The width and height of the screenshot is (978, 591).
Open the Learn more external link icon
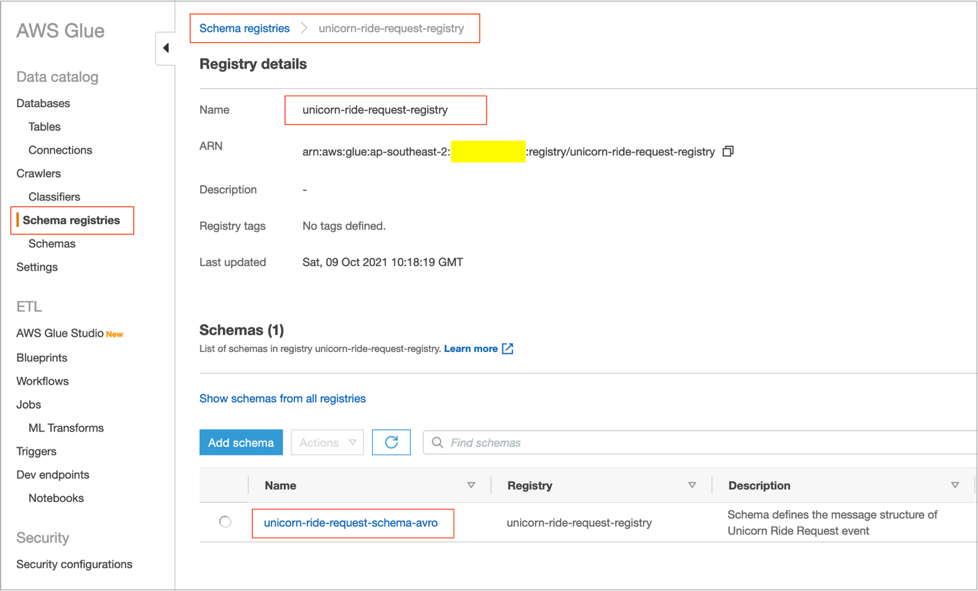(x=508, y=348)
